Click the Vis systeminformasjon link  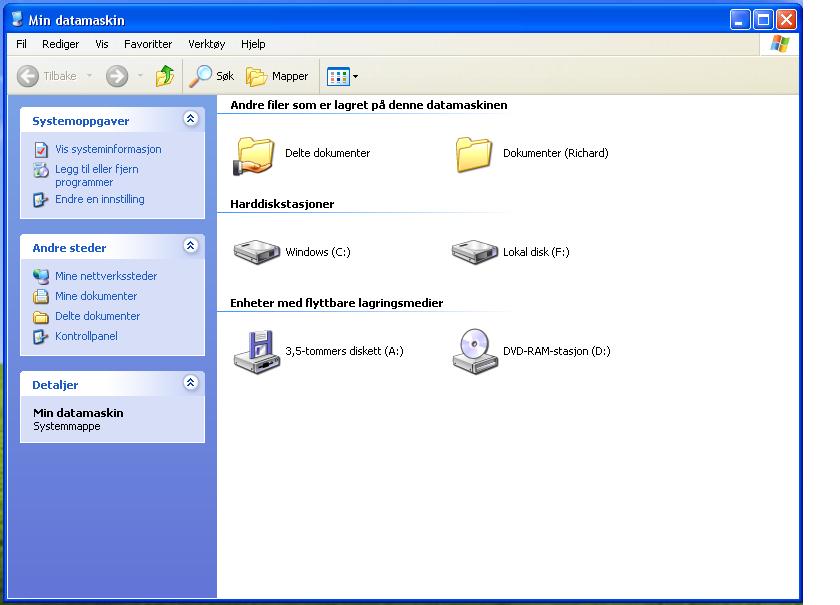coord(108,149)
